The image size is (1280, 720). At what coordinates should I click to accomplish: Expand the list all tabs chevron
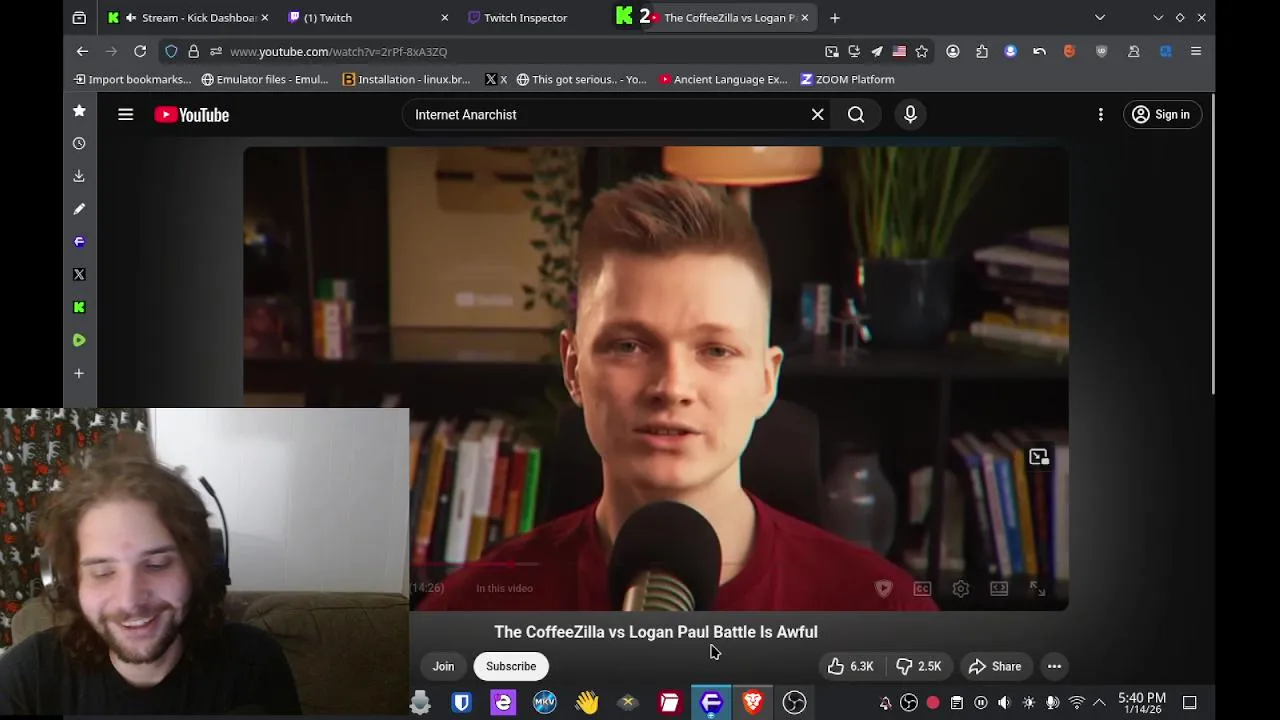1100,17
